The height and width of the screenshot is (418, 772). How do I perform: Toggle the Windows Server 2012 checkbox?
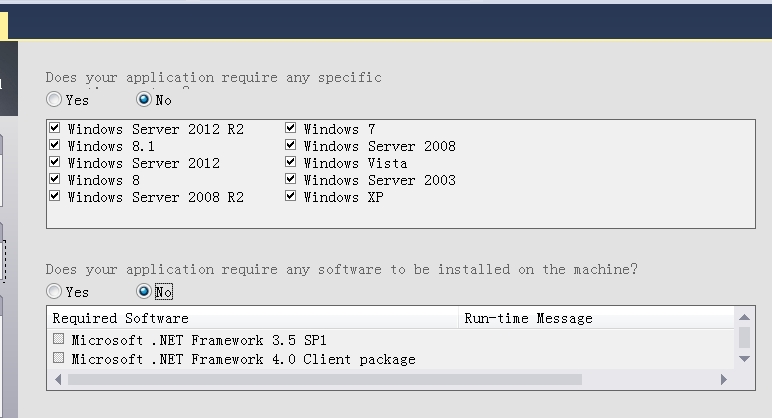click(55, 162)
